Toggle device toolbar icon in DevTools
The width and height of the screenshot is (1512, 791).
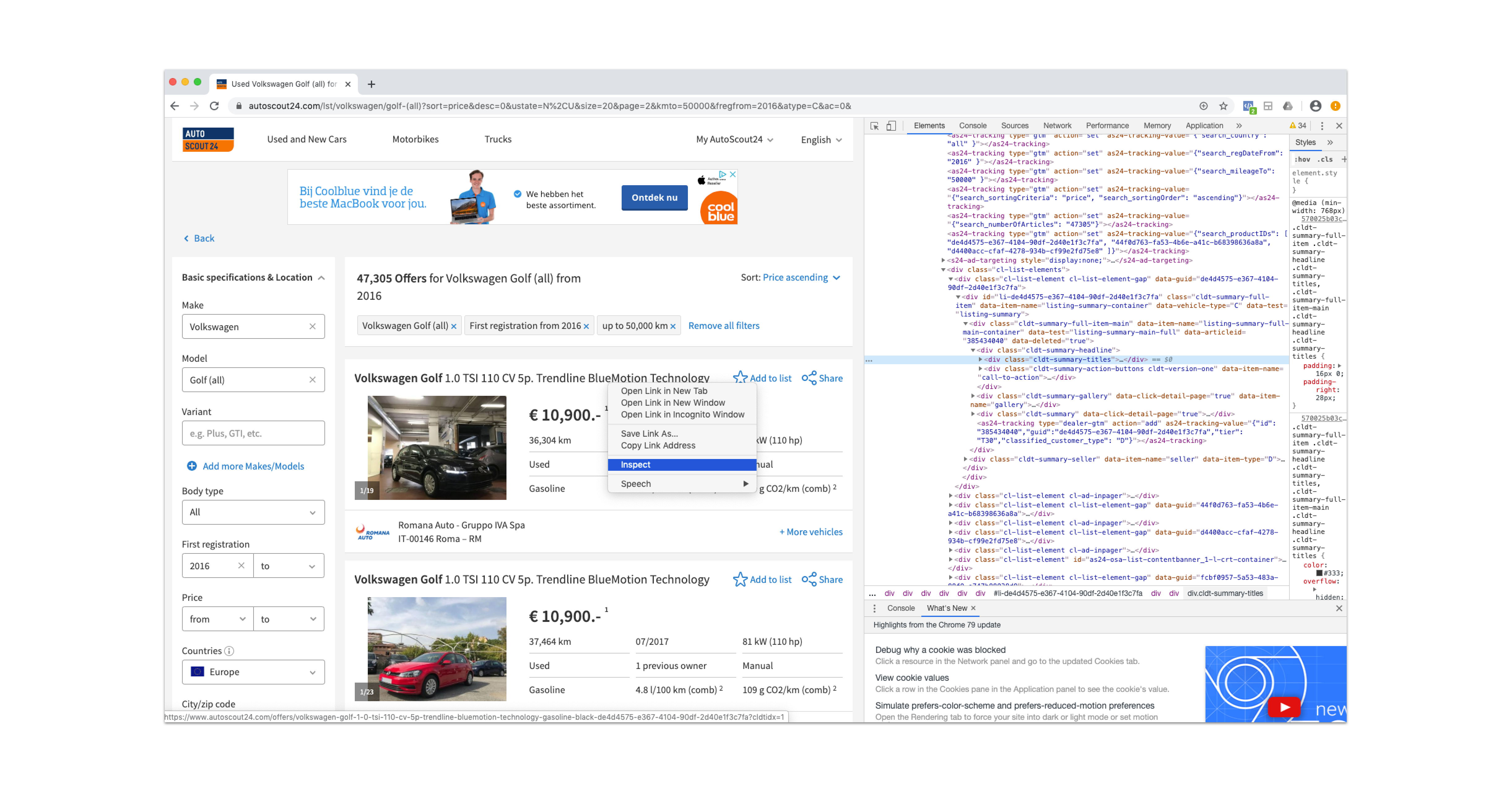coord(891,126)
